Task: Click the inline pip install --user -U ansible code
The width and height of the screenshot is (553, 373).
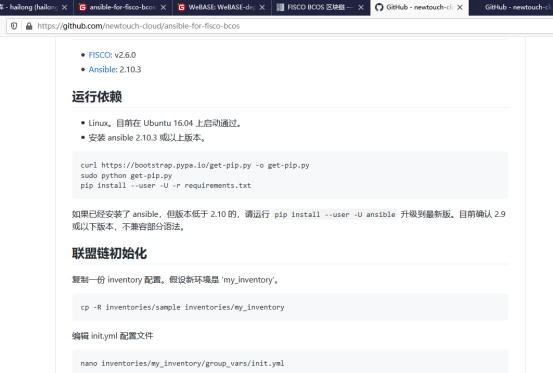Action: coord(335,214)
